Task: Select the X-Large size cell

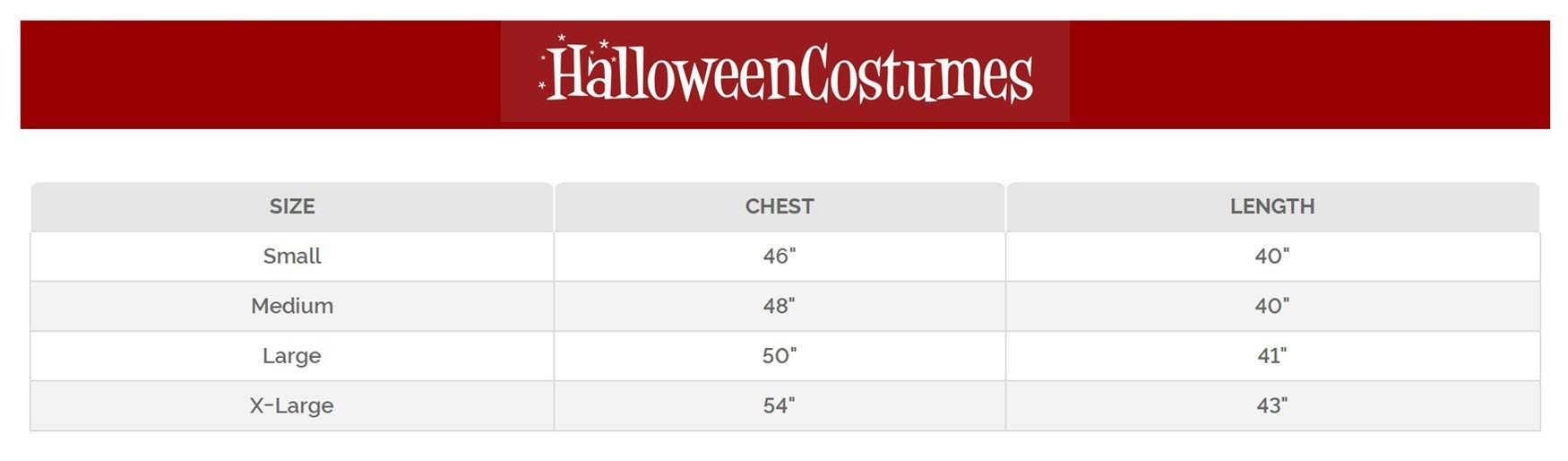Action: click(292, 405)
